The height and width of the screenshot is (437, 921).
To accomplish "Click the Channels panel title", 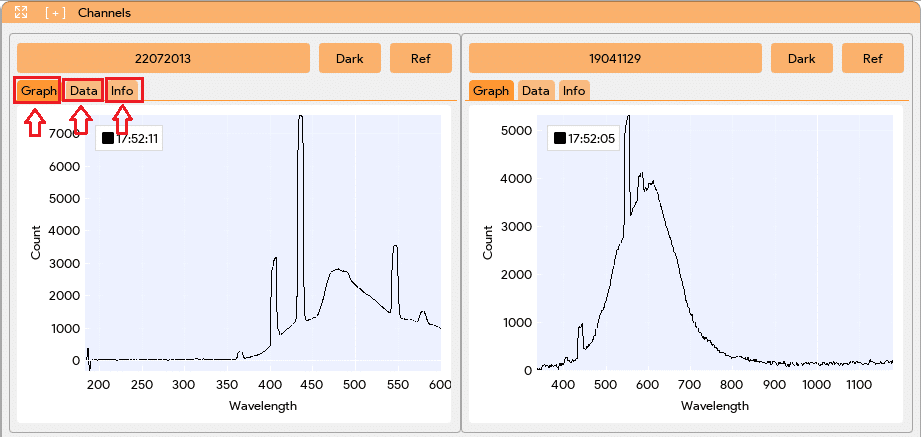I will tap(105, 12).
